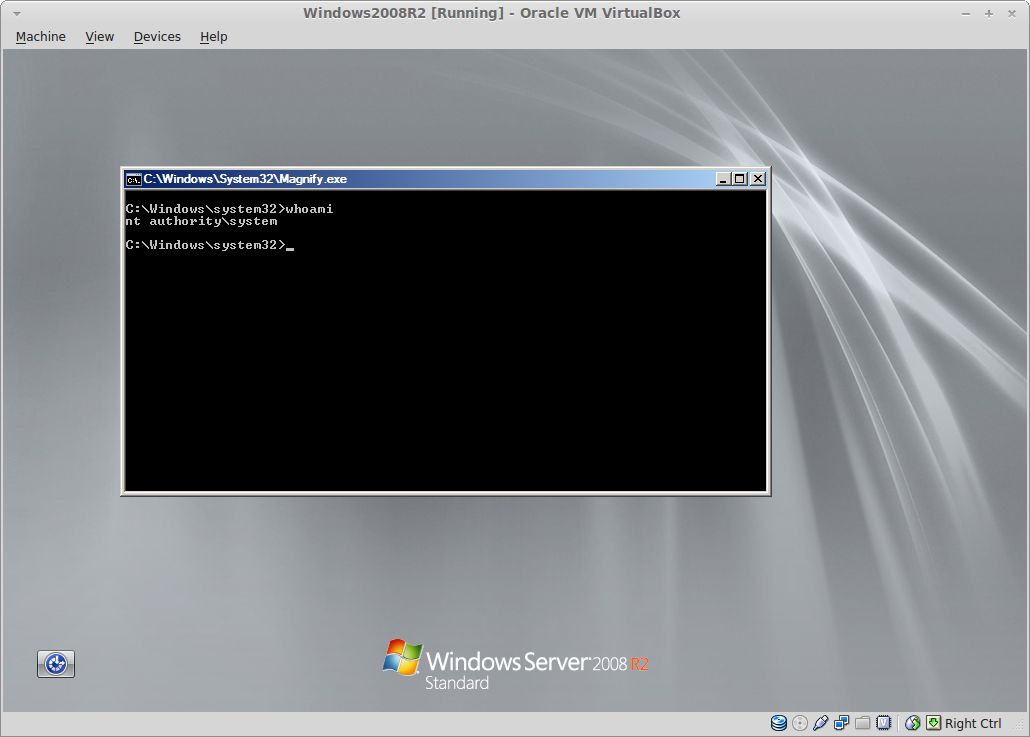Click the 'whoami' command text

pyautogui.click(x=309, y=209)
